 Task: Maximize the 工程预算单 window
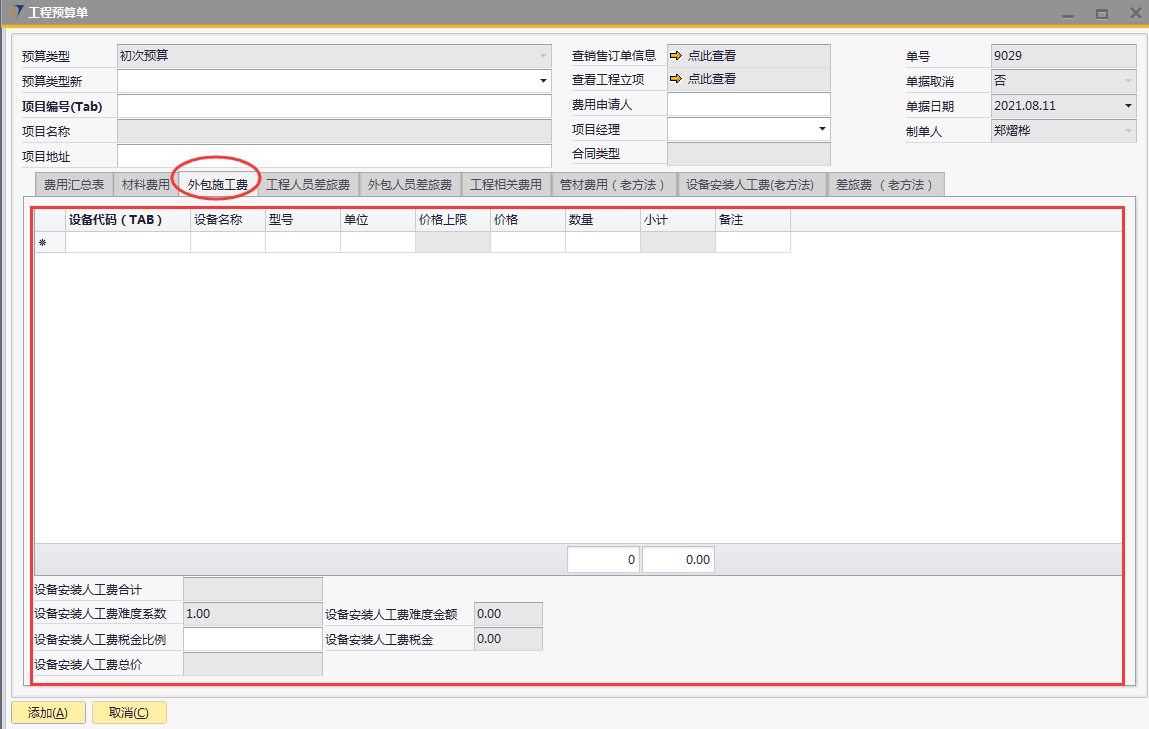click(x=1101, y=14)
